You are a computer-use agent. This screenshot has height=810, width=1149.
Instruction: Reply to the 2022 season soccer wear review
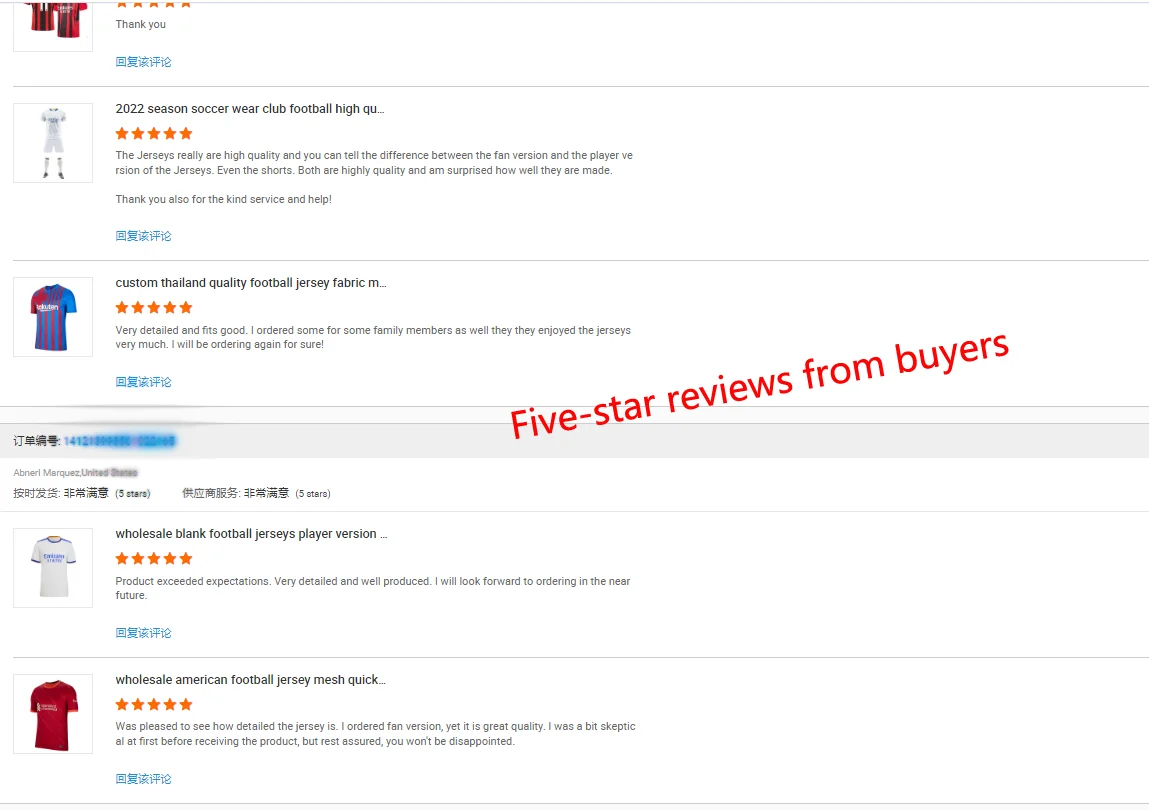click(144, 235)
